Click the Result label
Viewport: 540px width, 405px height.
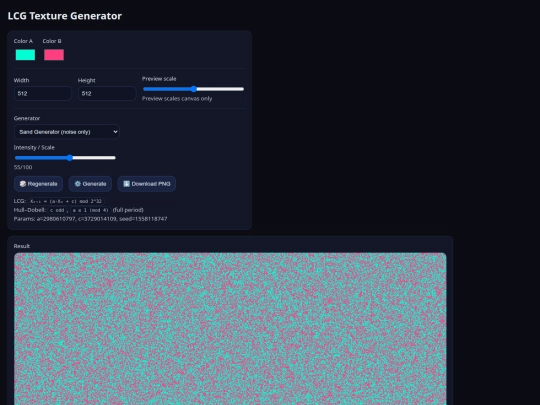22,246
